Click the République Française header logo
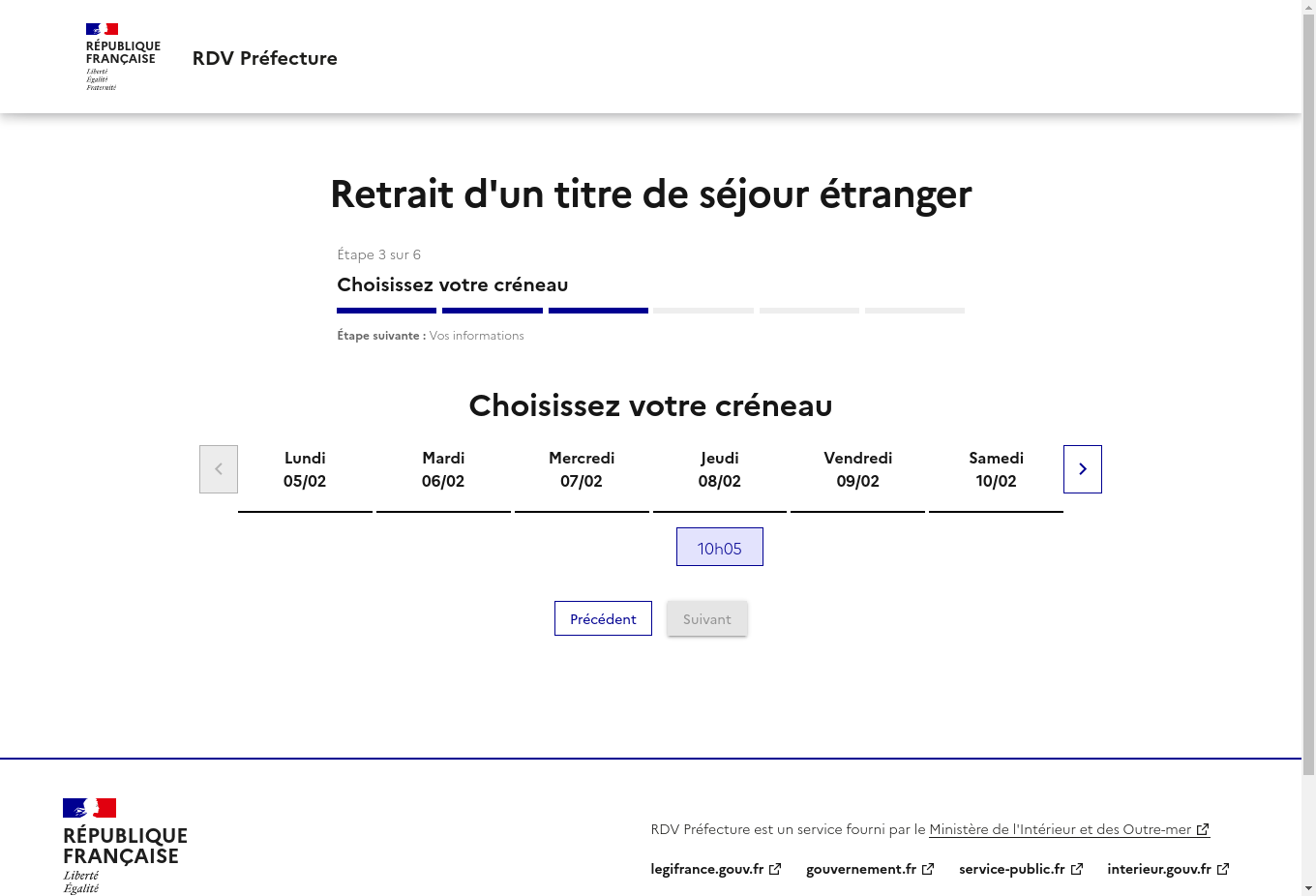The image size is (1316, 896). 123,57
